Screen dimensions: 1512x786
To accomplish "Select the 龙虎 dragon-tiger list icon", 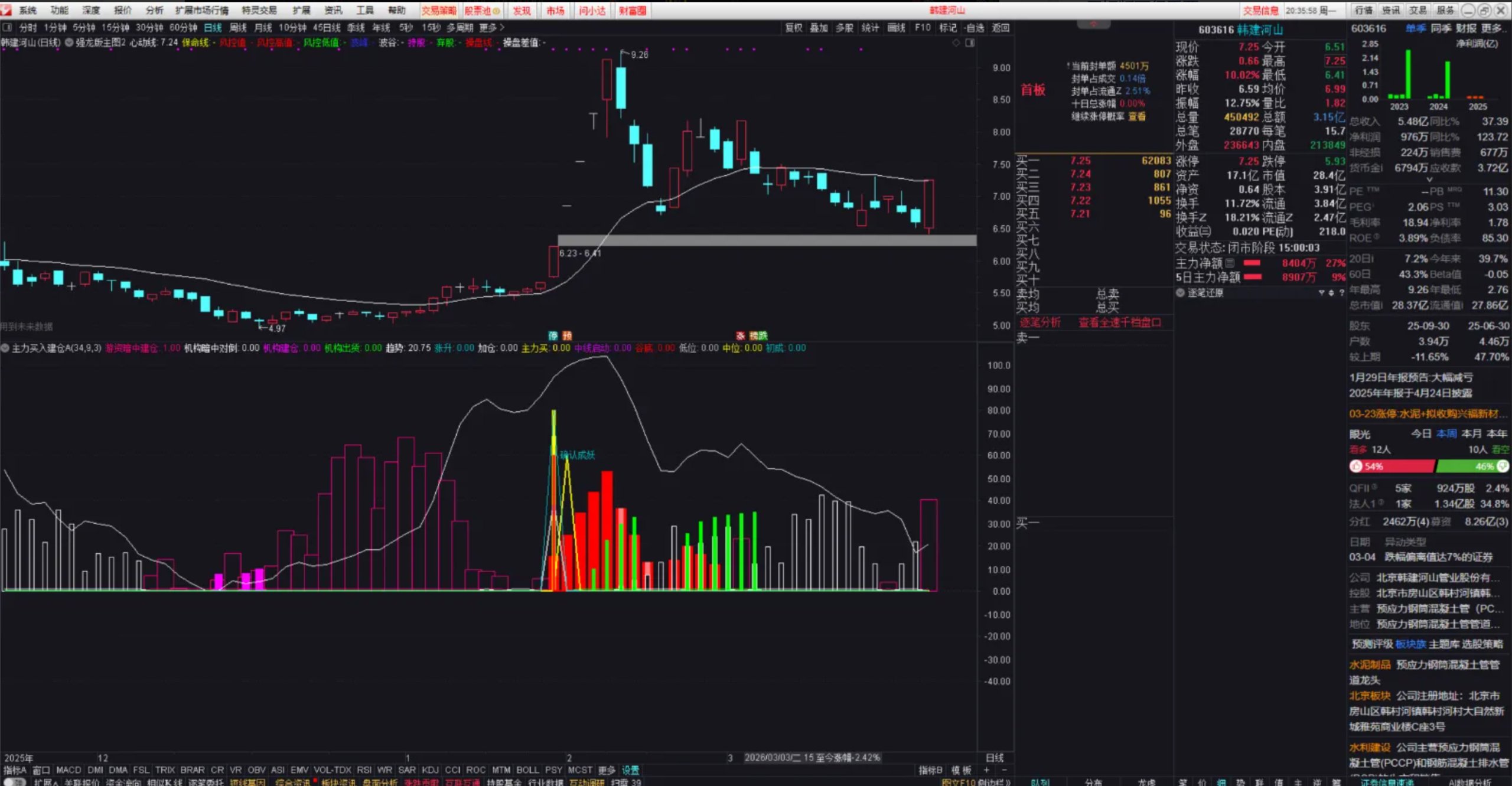I will click(1146, 782).
